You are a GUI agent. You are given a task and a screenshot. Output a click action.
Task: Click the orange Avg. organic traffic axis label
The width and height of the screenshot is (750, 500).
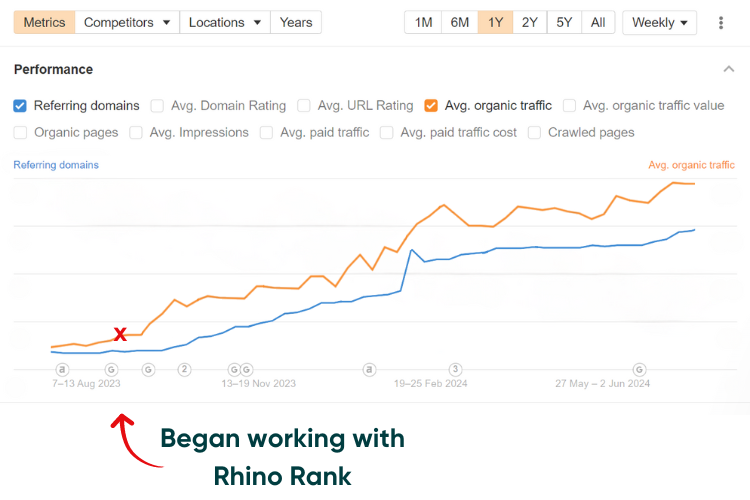tap(691, 165)
